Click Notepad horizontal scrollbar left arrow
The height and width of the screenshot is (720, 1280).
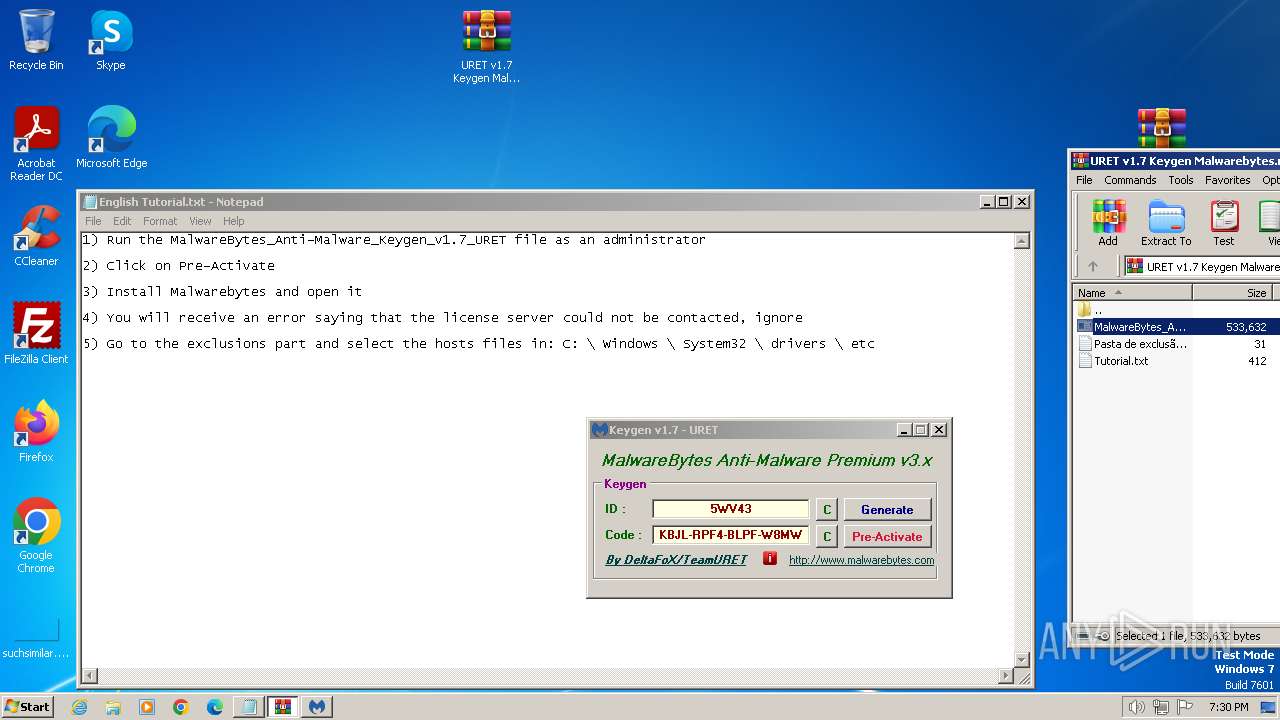(90, 676)
